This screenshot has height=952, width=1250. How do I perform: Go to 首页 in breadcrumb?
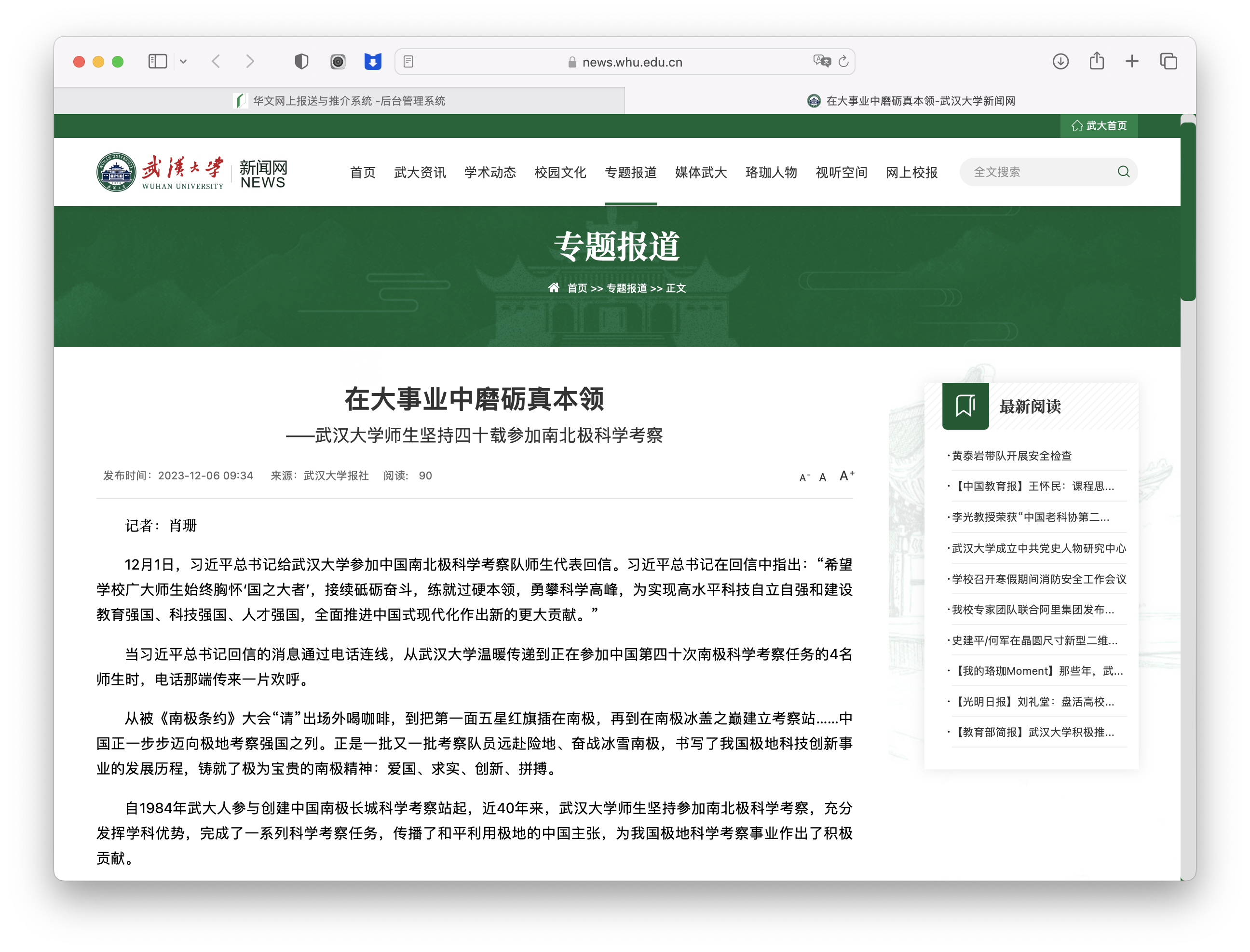point(577,288)
